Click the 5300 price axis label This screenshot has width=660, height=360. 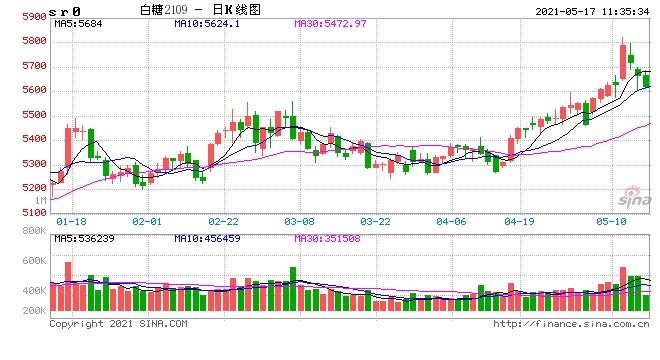[34, 164]
